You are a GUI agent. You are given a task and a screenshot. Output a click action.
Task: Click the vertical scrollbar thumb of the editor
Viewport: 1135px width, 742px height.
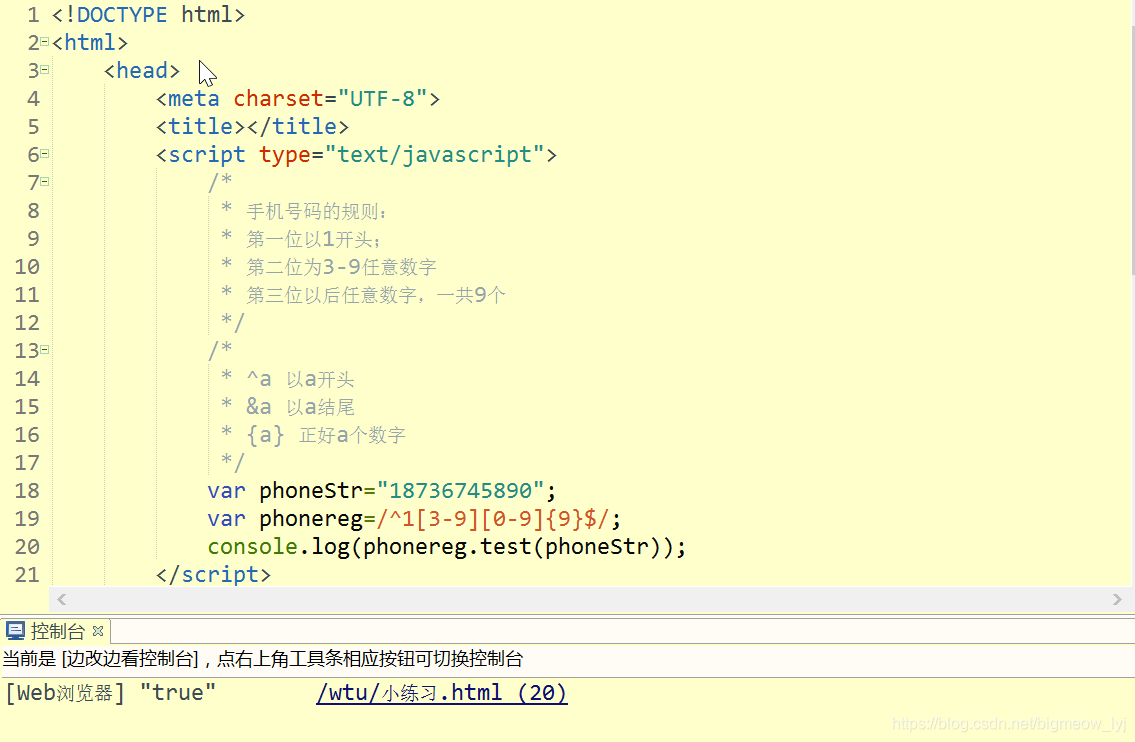1132,151
